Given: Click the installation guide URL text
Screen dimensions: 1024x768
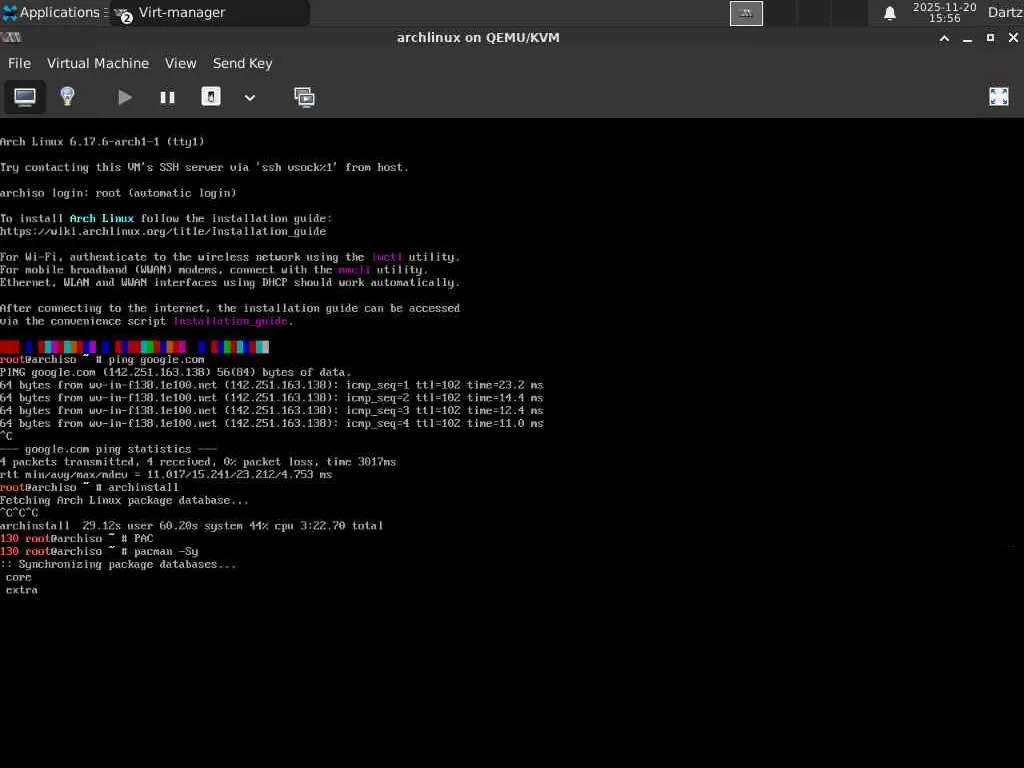Looking at the screenshot, I should coord(163,231).
